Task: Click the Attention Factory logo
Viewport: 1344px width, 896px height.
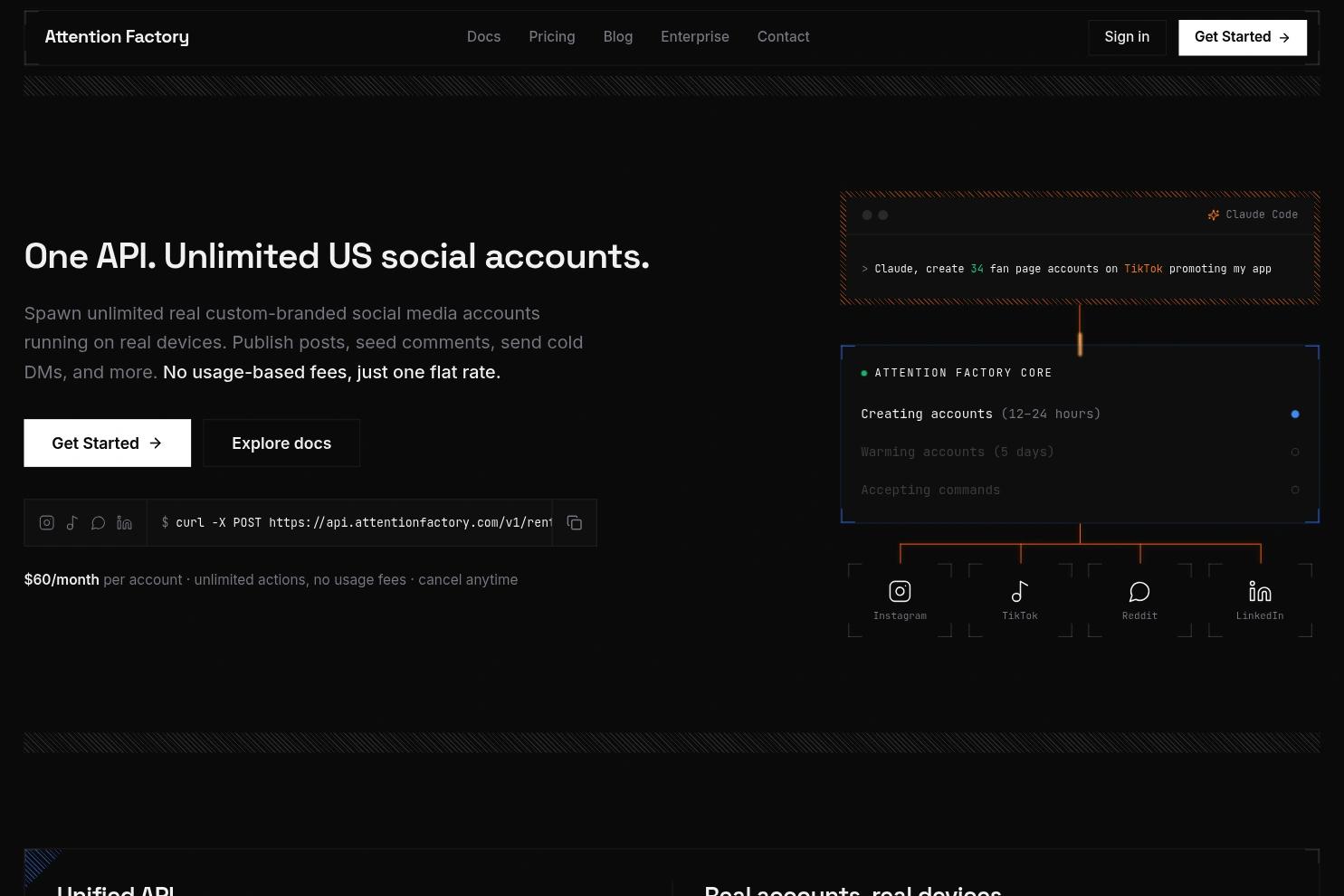Action: (117, 37)
